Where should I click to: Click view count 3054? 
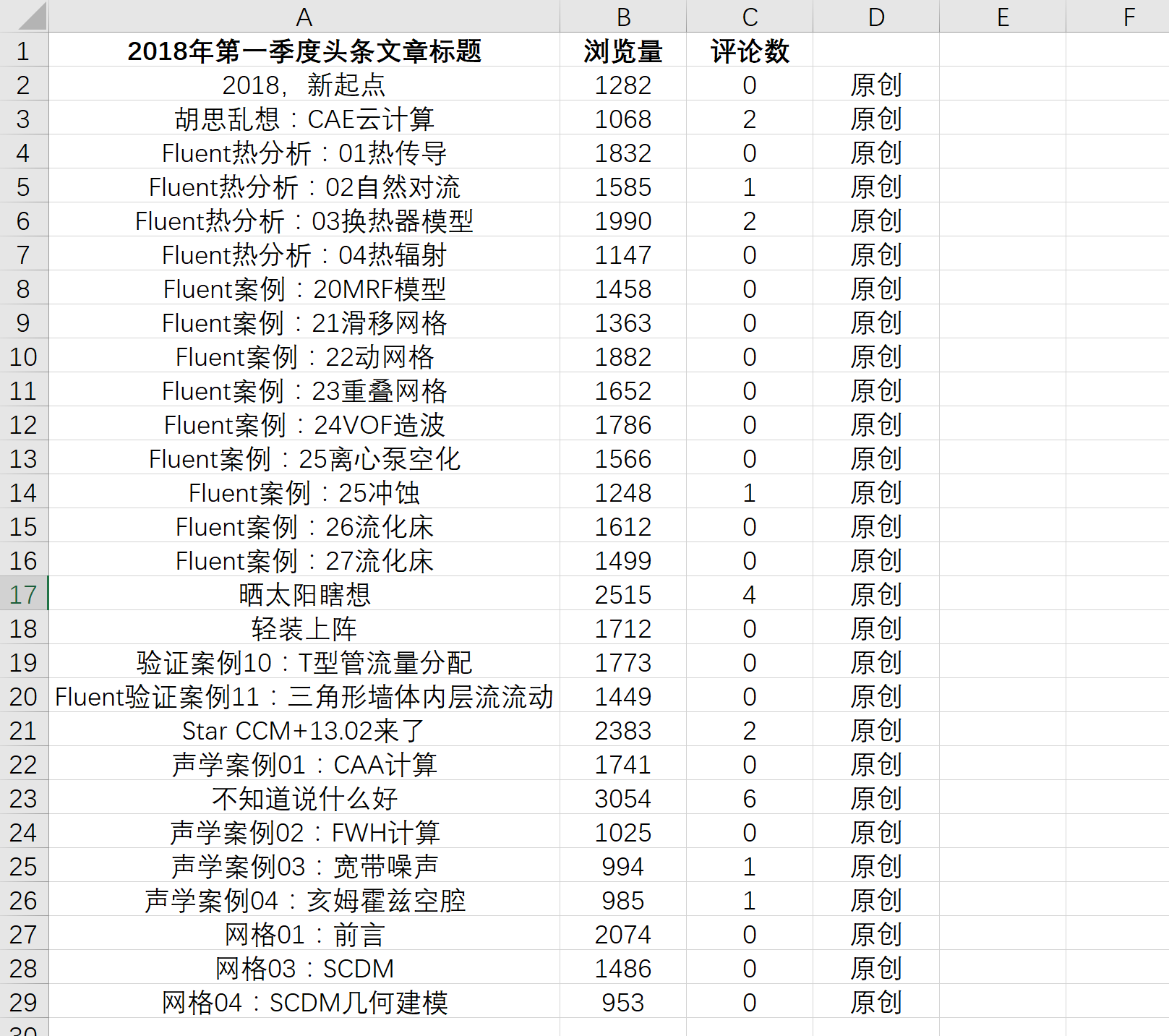623,797
